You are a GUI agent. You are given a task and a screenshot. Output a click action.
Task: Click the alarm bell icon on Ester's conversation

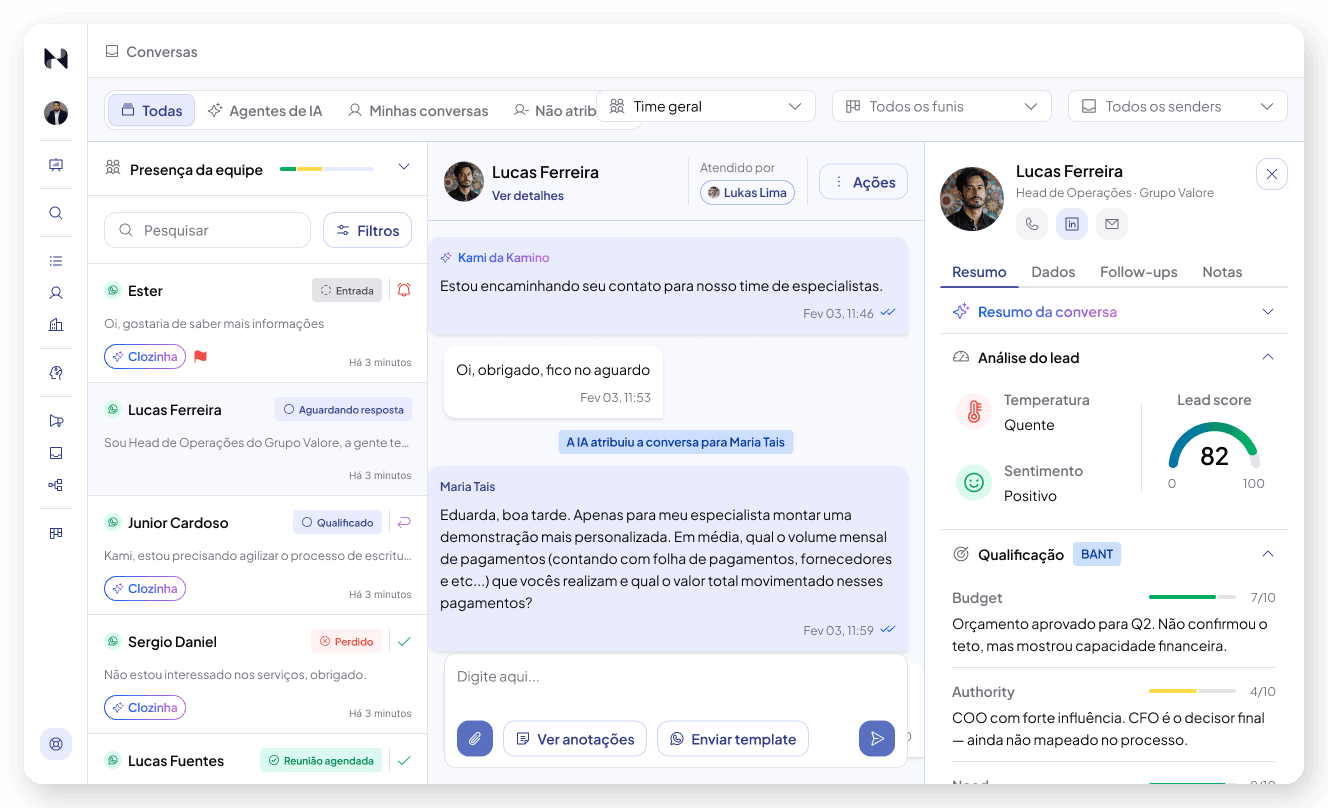tap(404, 290)
